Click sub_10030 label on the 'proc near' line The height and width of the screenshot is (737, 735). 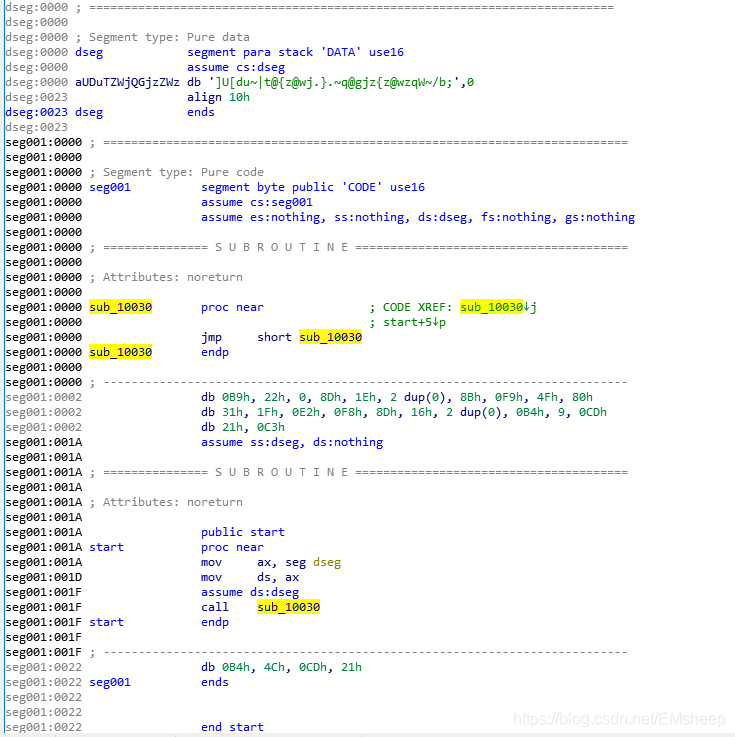point(121,307)
